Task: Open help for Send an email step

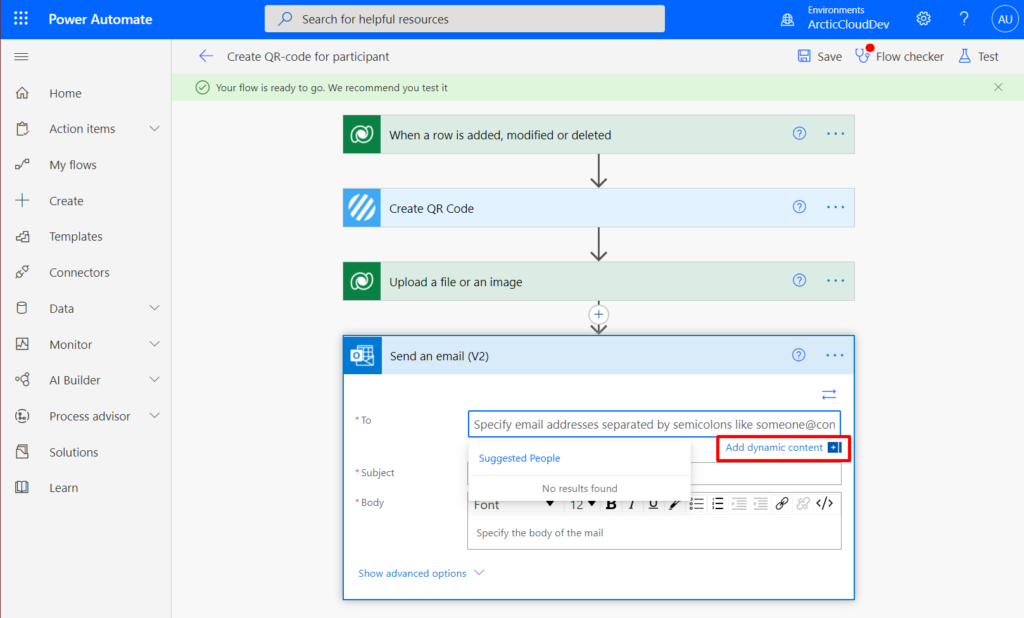Action: [x=798, y=355]
